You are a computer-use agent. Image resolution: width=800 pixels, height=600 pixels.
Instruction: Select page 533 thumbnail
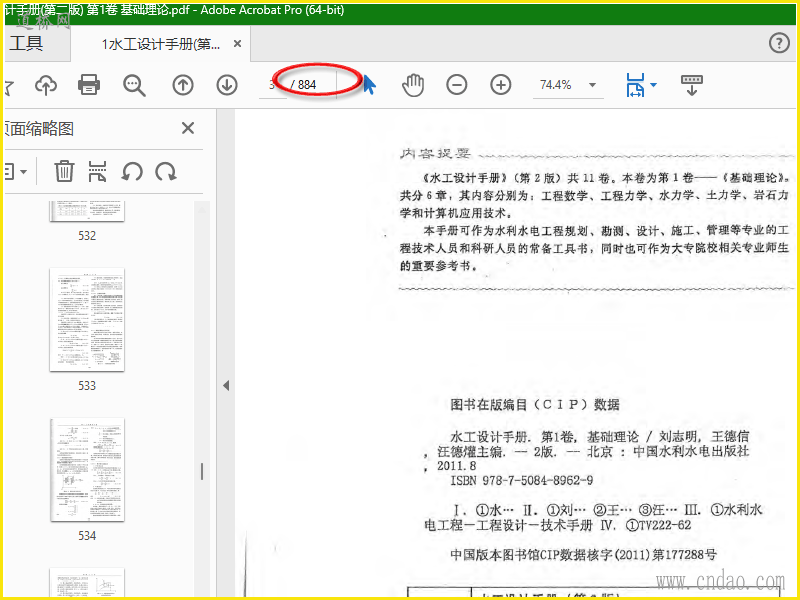pos(87,320)
